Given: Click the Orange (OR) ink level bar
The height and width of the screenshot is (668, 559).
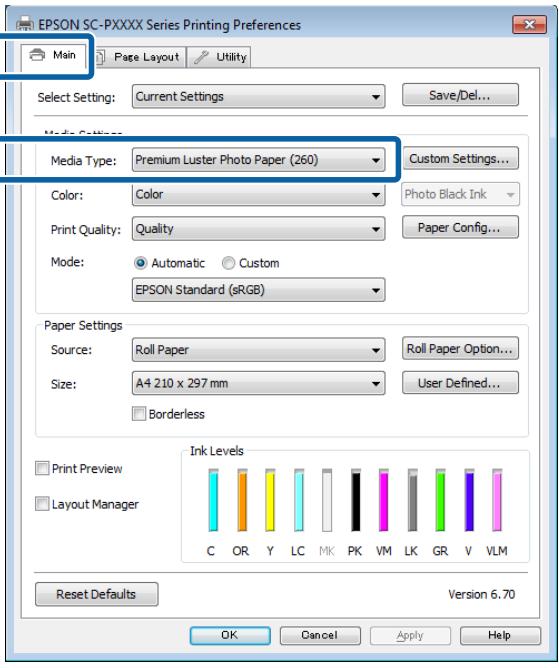Looking at the screenshot, I should (242, 500).
